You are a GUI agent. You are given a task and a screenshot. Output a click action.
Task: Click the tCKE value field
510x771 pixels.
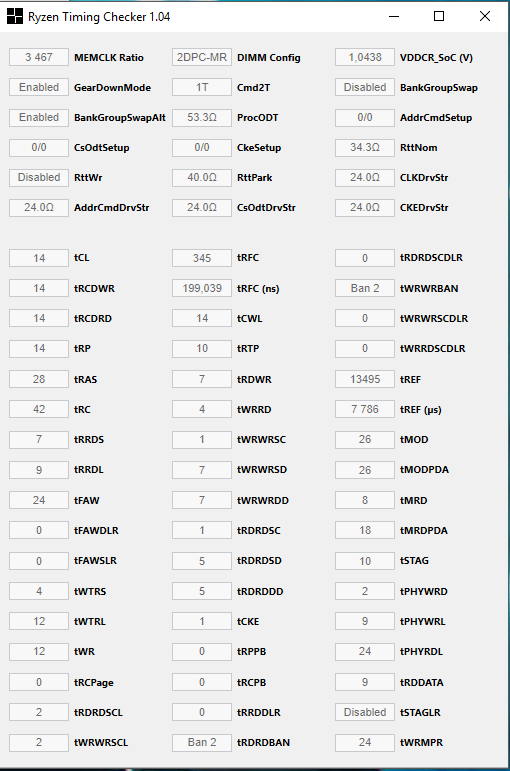tap(202, 622)
